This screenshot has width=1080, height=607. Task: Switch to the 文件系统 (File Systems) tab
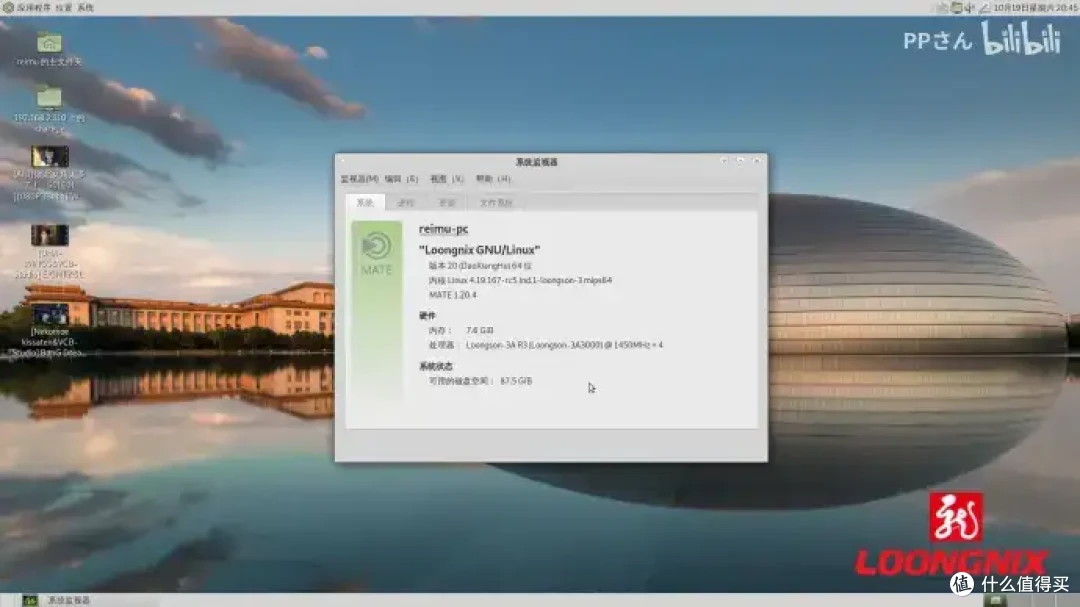(x=496, y=203)
